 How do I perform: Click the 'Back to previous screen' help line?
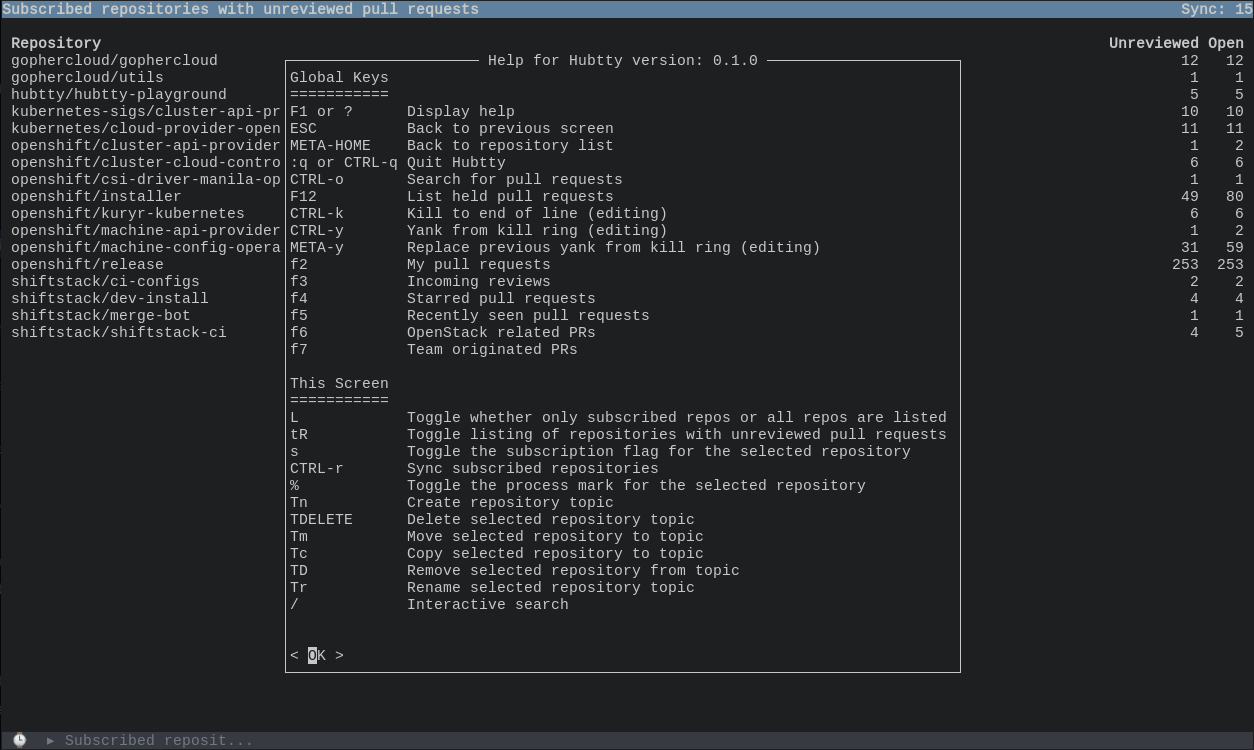(510, 128)
